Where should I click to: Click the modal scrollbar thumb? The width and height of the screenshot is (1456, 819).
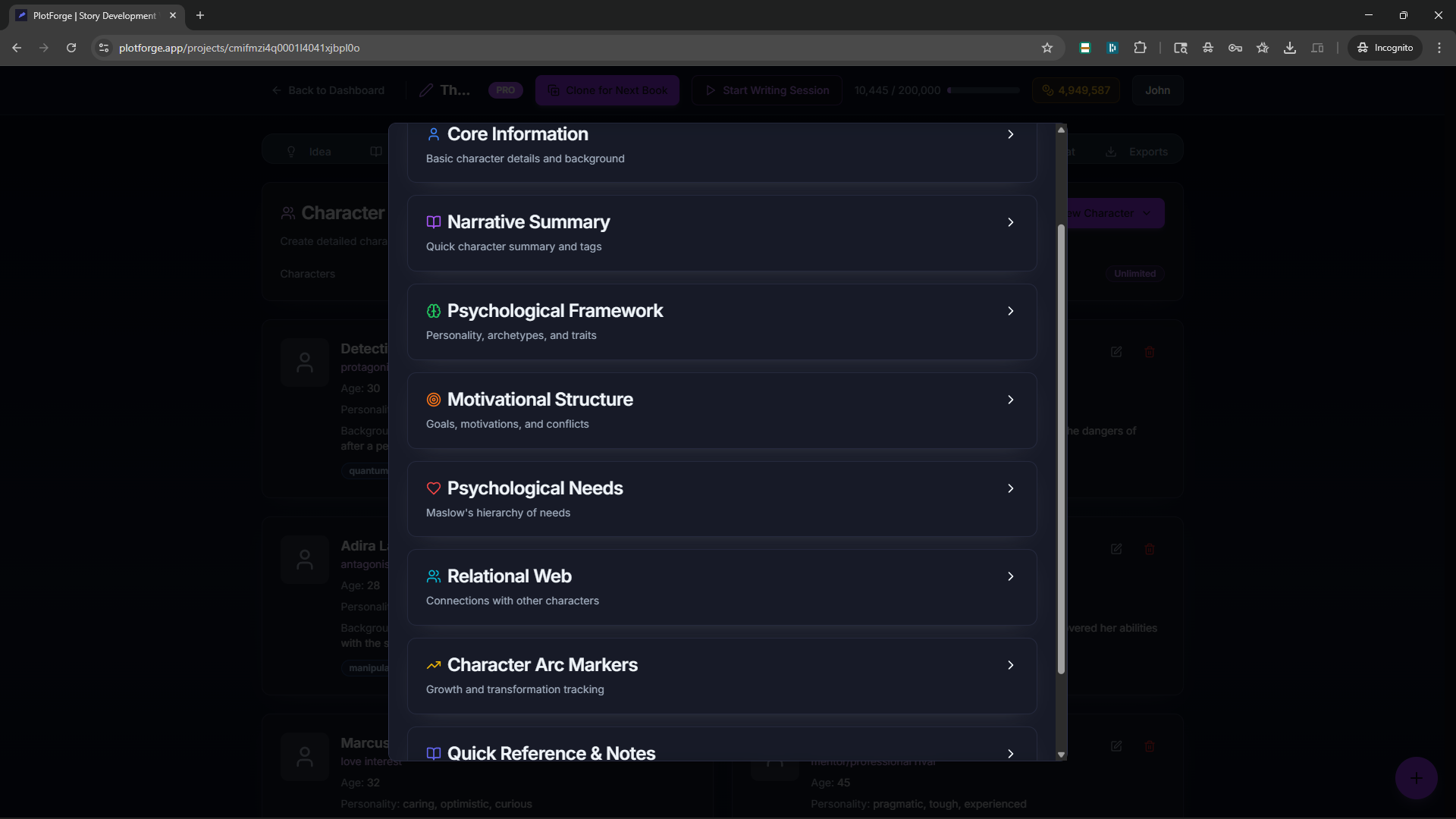click(1061, 449)
